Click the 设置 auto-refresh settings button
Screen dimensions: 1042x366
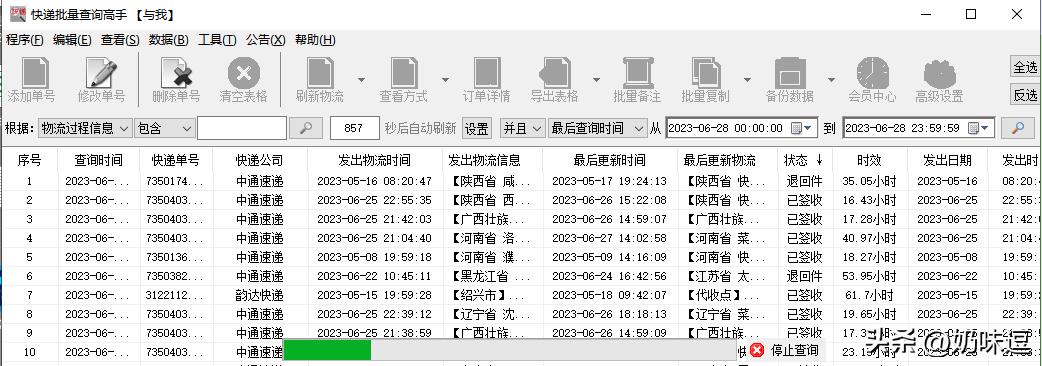click(x=476, y=128)
